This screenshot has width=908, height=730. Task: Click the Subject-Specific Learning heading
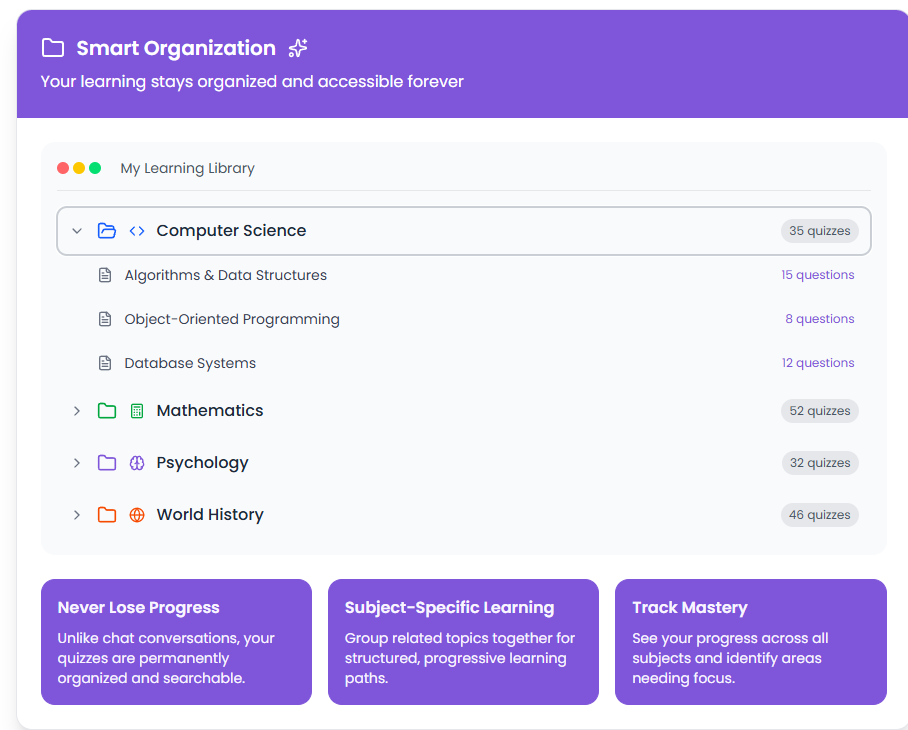click(x=449, y=607)
